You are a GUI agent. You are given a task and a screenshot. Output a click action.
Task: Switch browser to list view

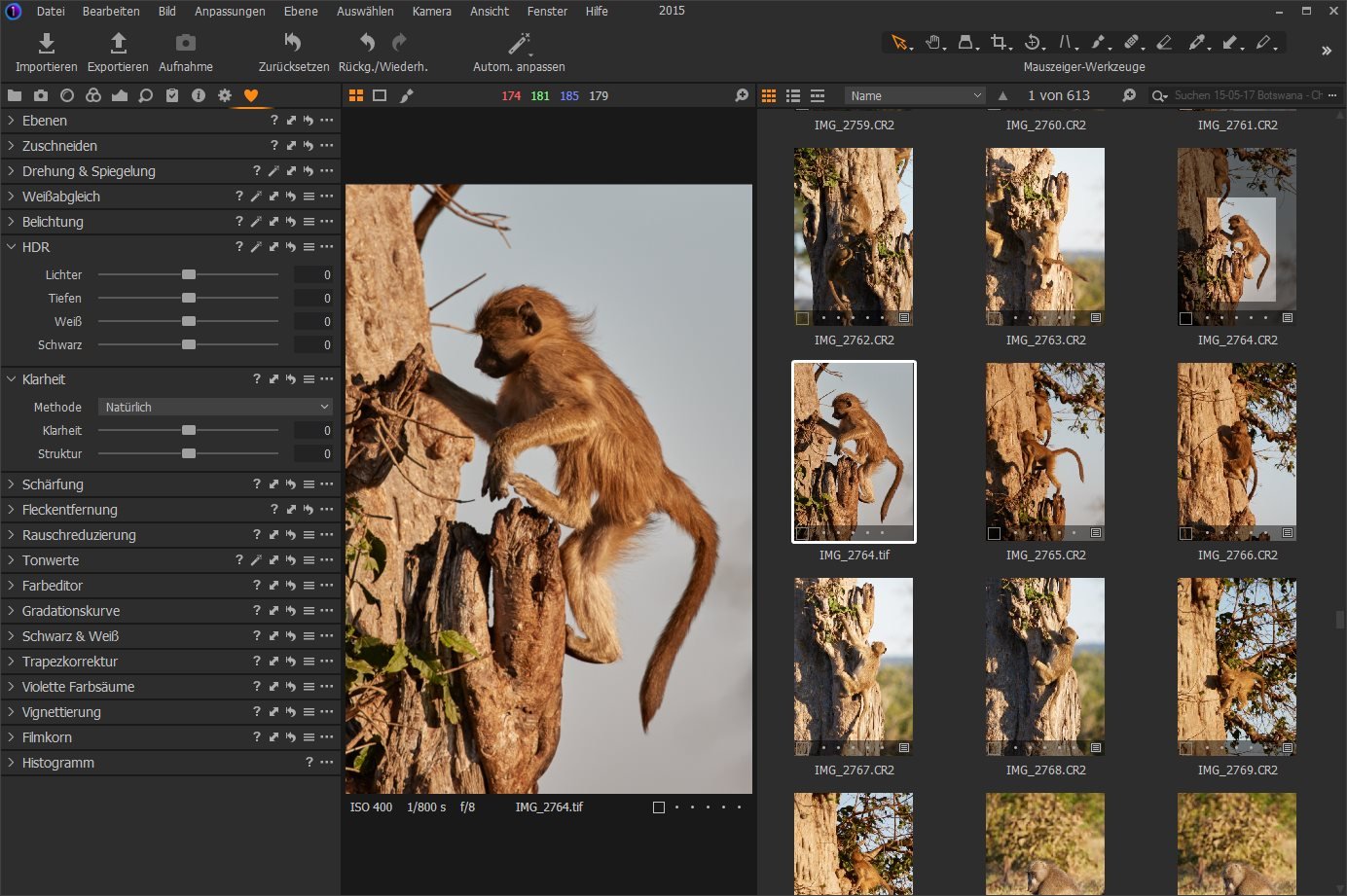tap(793, 95)
